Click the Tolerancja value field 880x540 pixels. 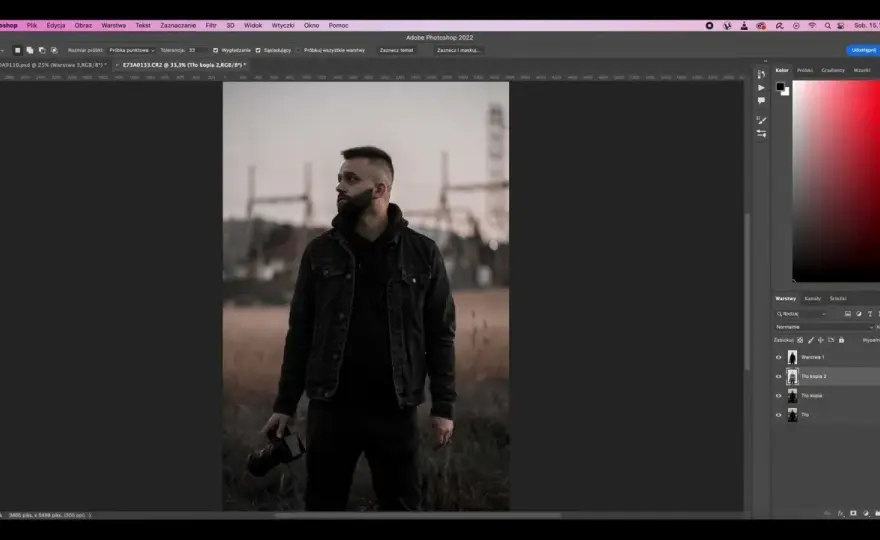tap(196, 50)
